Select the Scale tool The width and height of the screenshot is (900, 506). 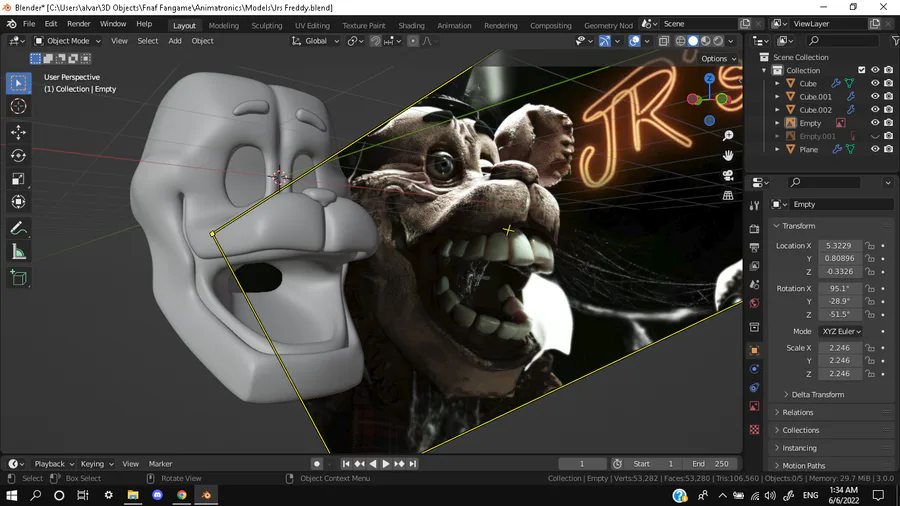click(18, 179)
